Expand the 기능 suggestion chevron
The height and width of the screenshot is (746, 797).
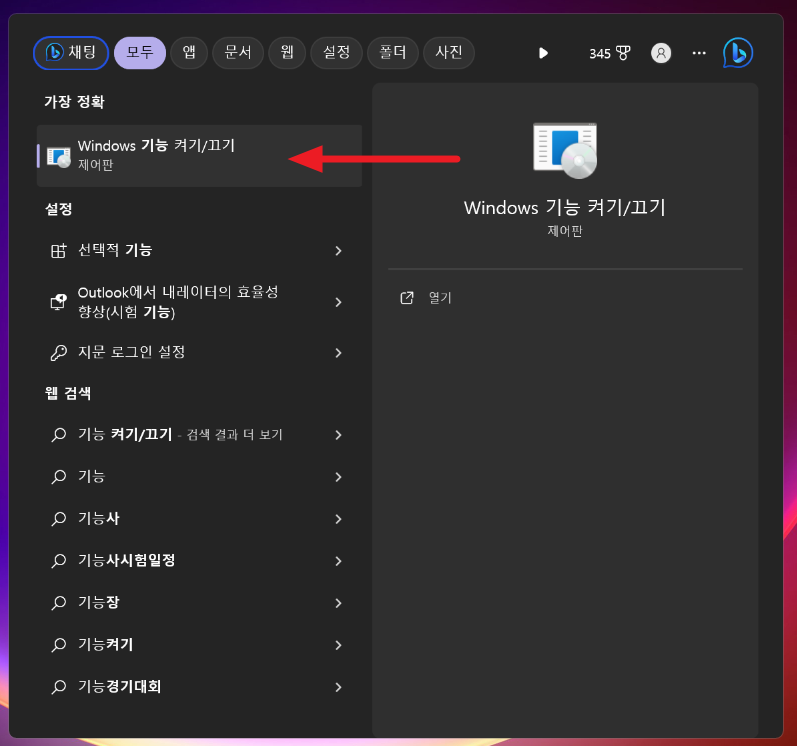click(339, 477)
